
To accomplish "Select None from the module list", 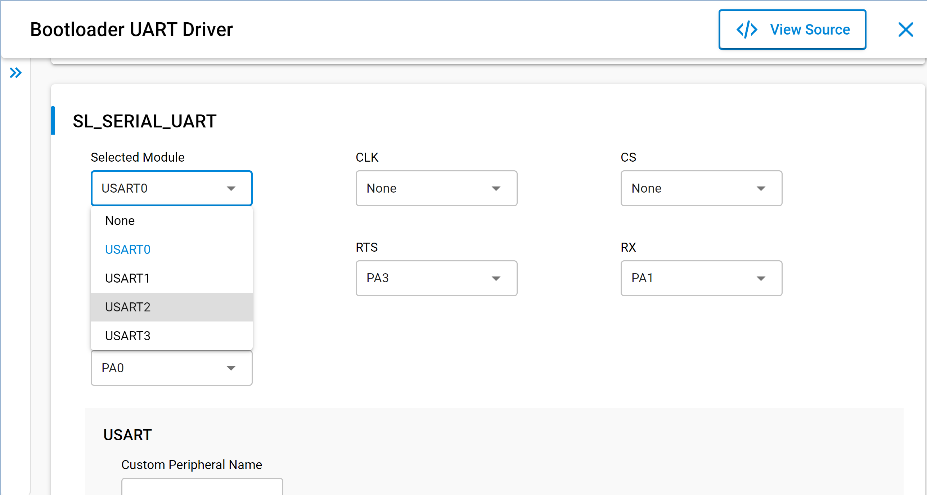I will tap(120, 221).
